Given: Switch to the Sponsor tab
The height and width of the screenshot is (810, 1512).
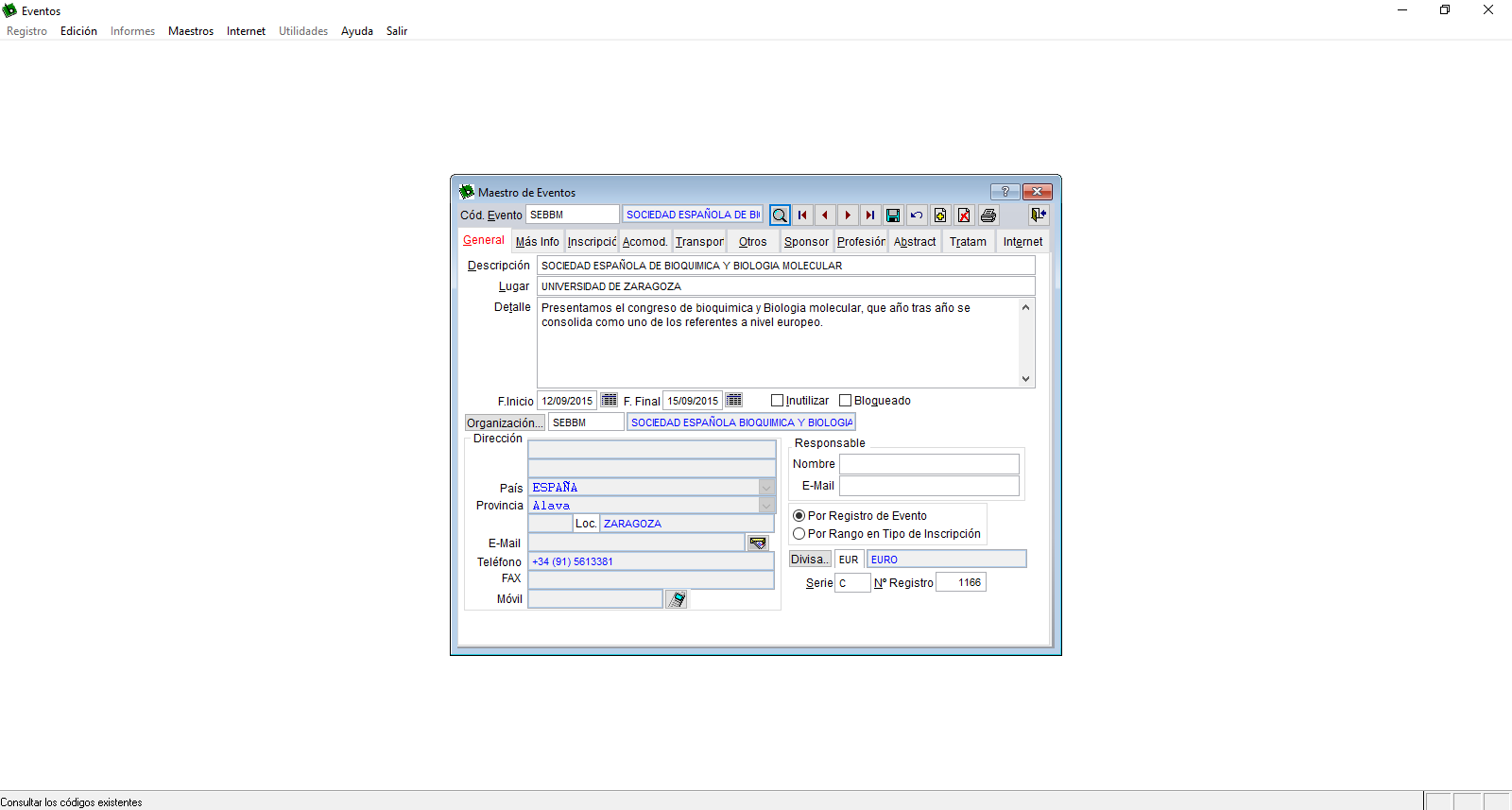Looking at the screenshot, I should tap(806, 242).
